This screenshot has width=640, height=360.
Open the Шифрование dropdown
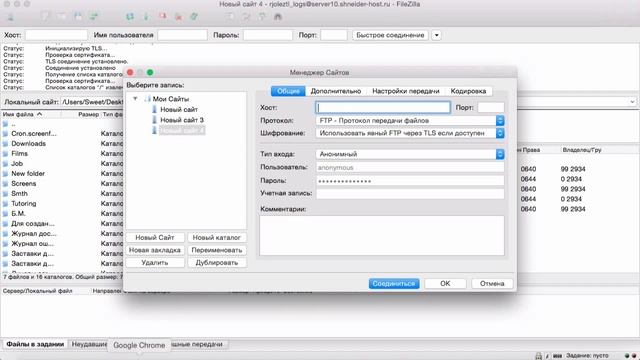[410, 133]
